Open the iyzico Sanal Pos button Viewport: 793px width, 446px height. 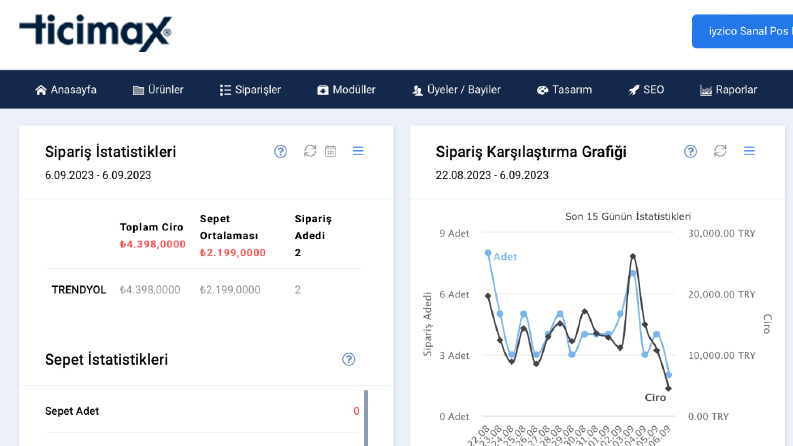click(742, 31)
